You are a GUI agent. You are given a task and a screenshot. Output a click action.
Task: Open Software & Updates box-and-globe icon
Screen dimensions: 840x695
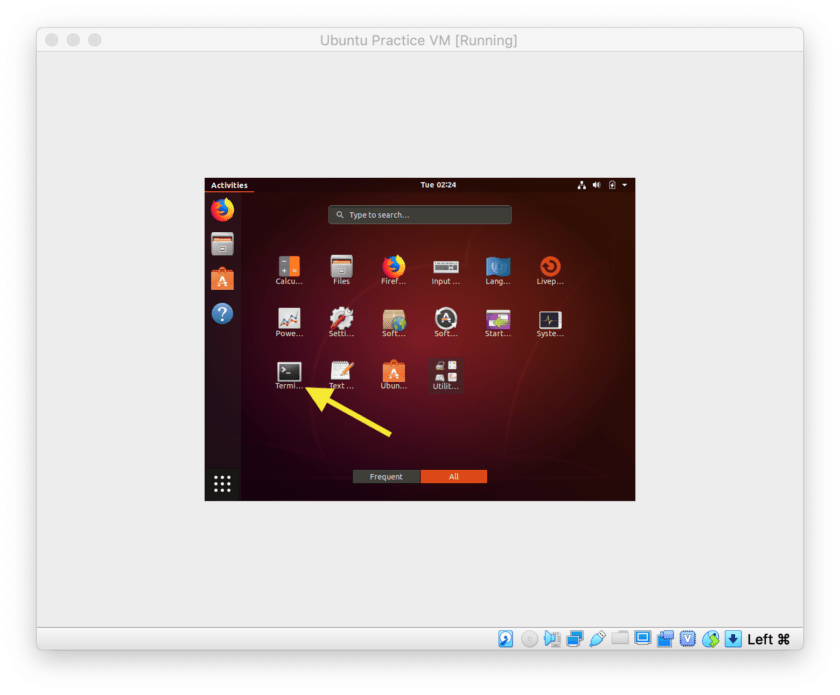tap(394, 323)
